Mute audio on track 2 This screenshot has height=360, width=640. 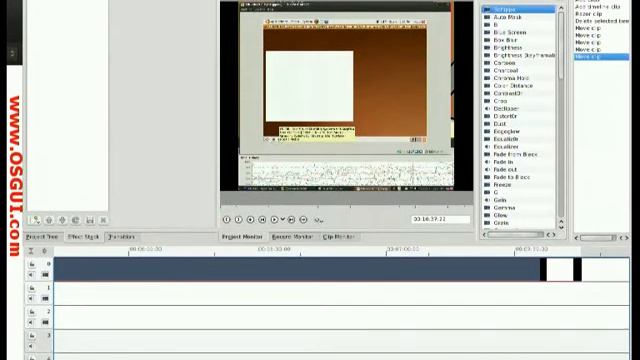[31, 322]
